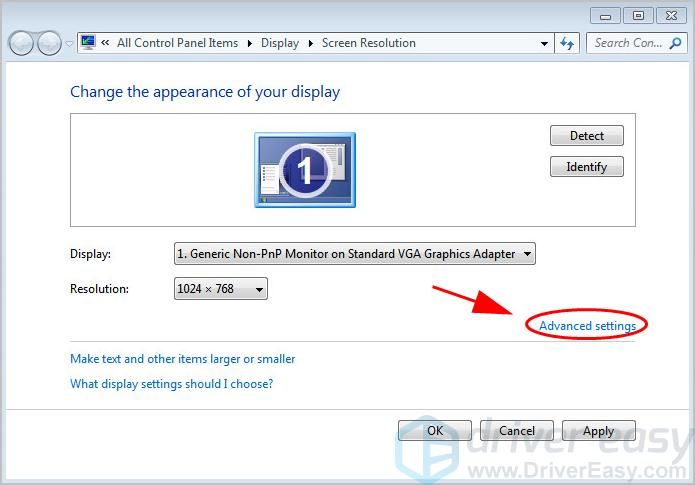695x485 pixels.
Task: Click Make text and other items larger link
Action: click(x=182, y=359)
